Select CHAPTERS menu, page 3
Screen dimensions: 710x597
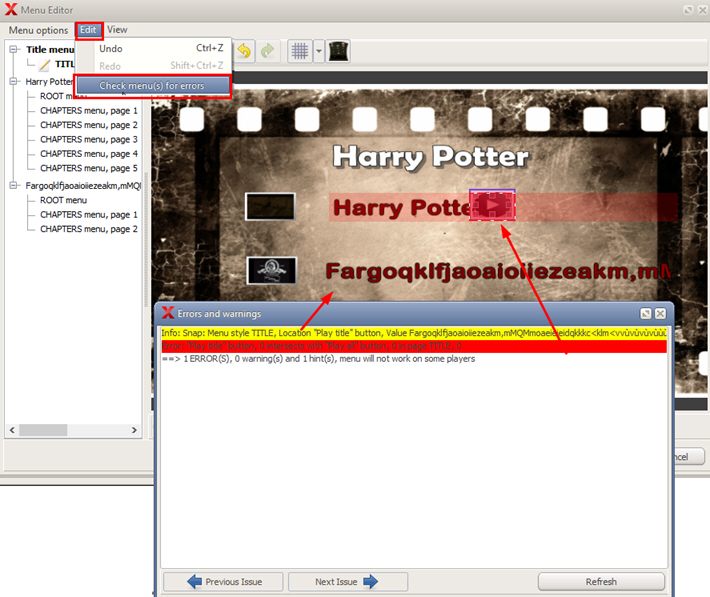point(89,139)
